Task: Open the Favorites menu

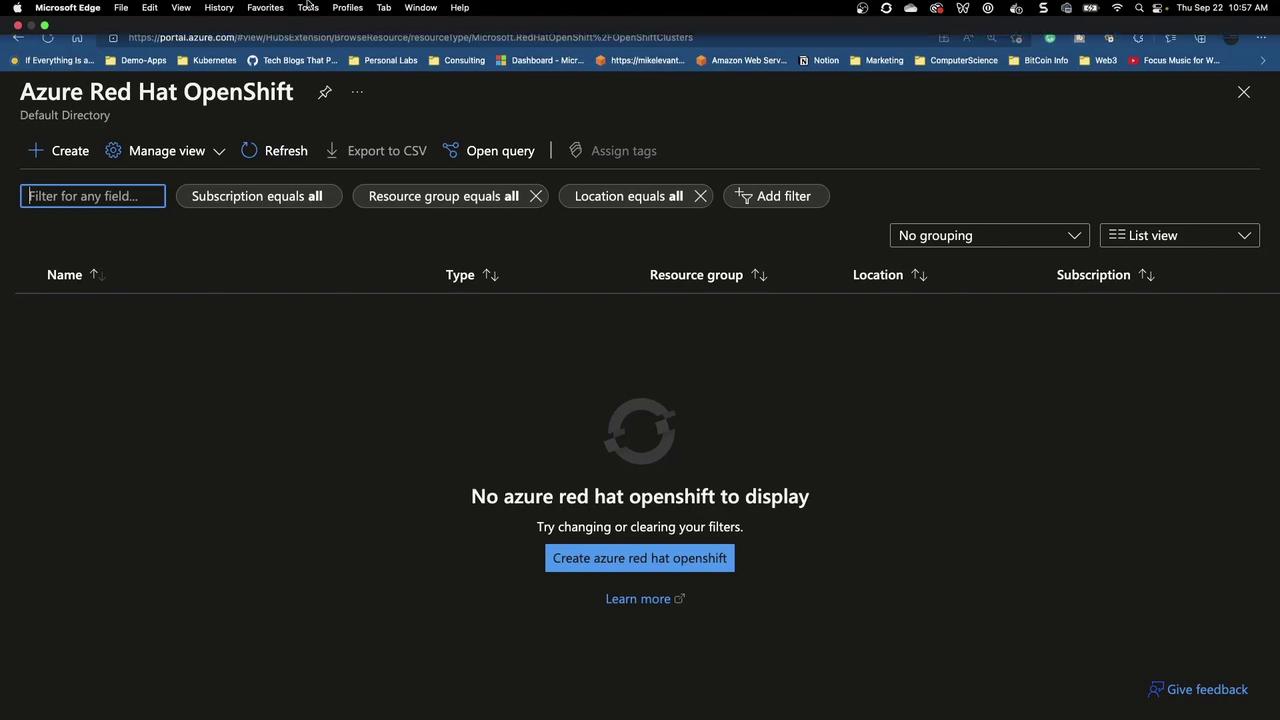Action: [x=265, y=8]
